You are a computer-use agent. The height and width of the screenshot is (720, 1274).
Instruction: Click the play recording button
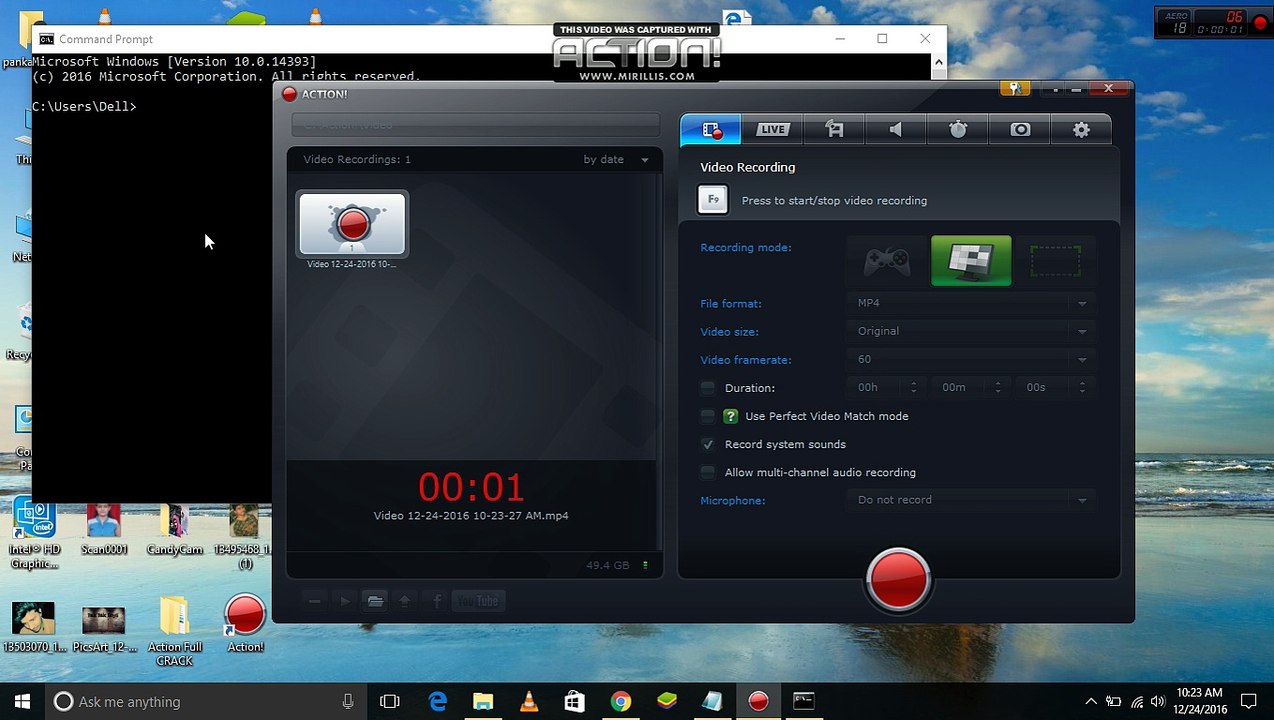[x=345, y=601]
